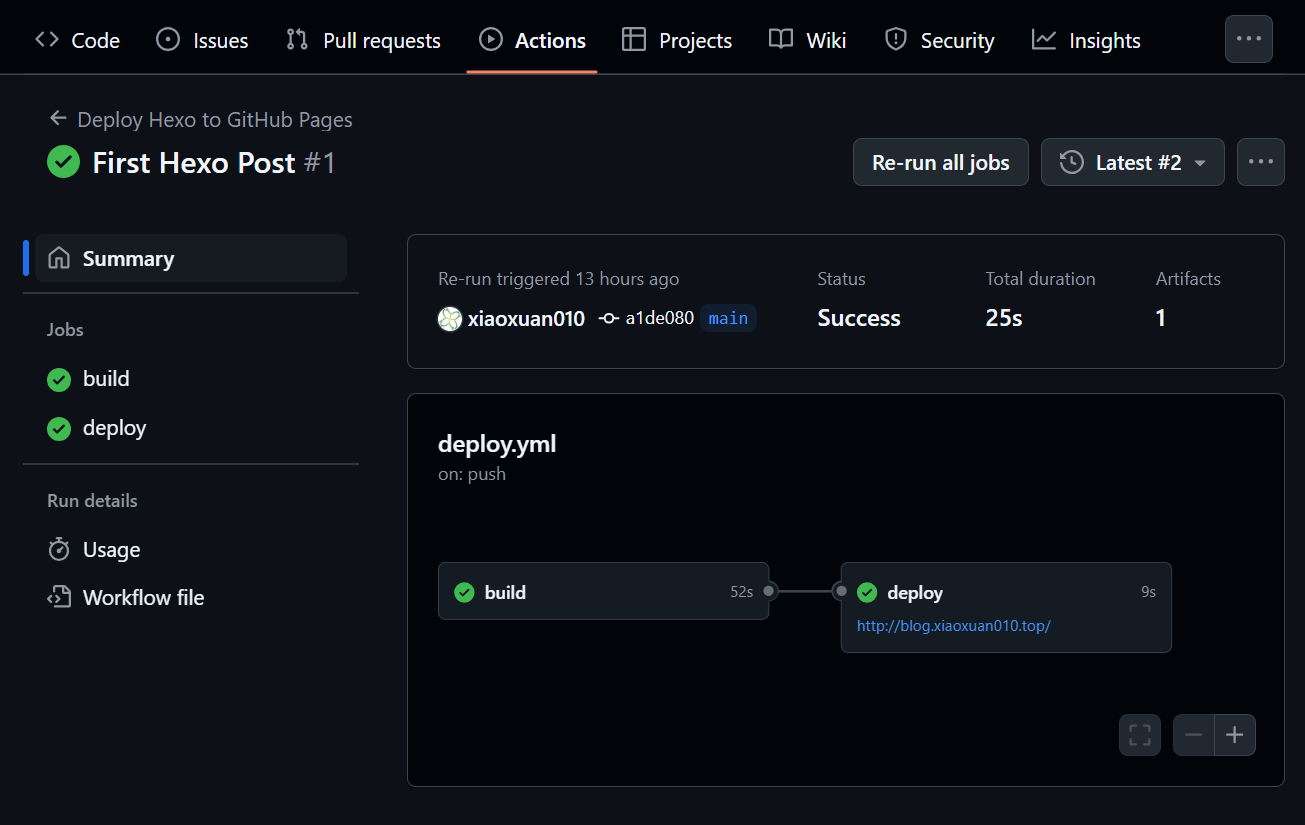Zoom in the workflow graph with plus control
1305x825 pixels.
coord(1235,734)
